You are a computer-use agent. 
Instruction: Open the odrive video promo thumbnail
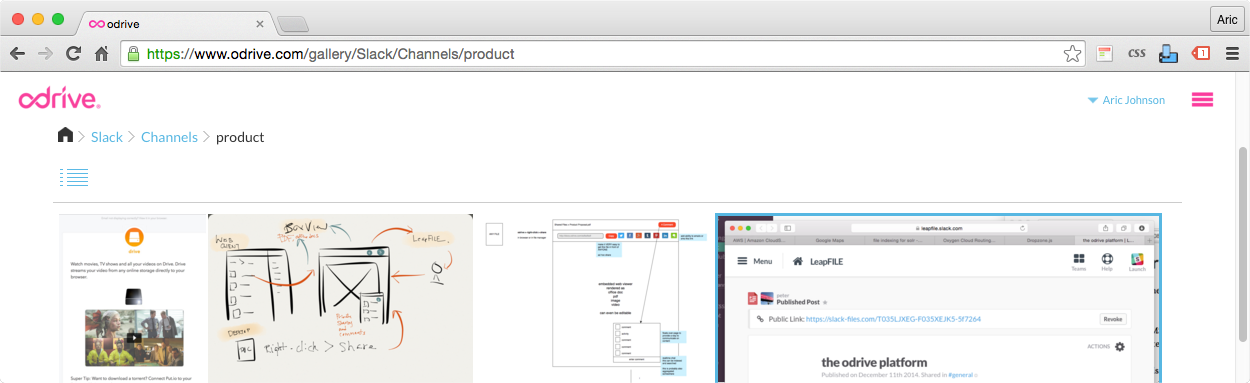click(133, 298)
